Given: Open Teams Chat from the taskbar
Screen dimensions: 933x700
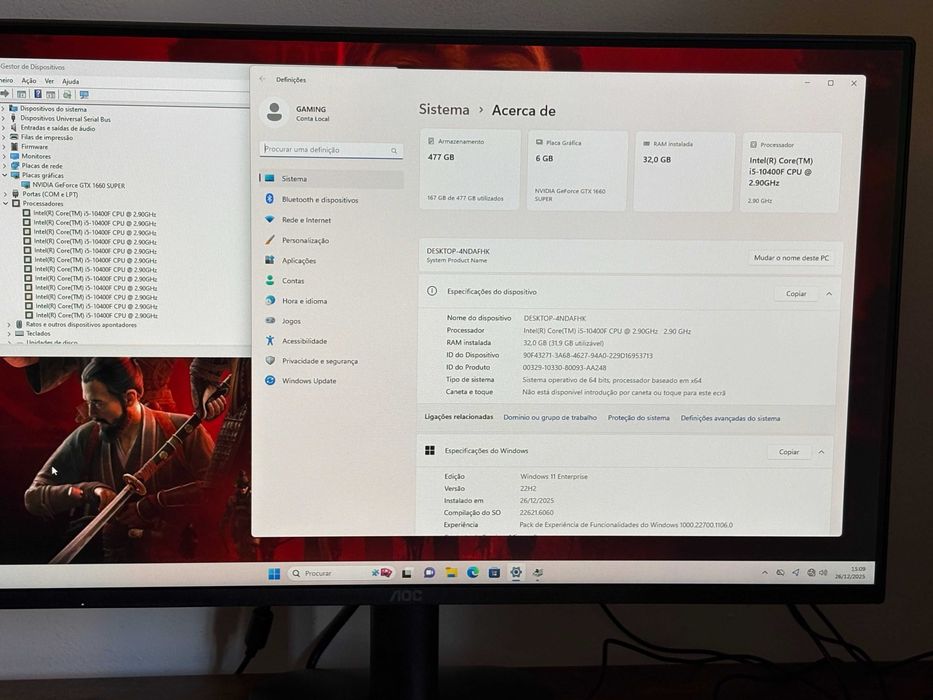Looking at the screenshot, I should click(429, 573).
